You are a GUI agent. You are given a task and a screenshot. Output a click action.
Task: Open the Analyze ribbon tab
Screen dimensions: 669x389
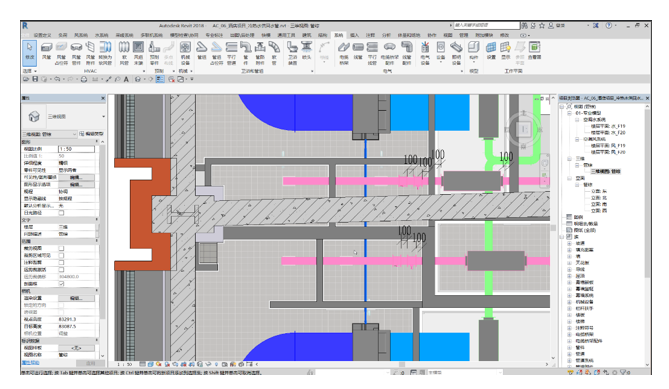[386, 35]
